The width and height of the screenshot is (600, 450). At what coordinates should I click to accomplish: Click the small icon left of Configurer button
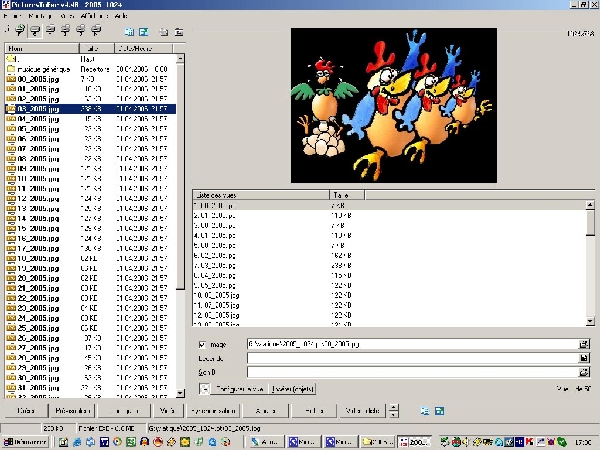click(x=205, y=389)
